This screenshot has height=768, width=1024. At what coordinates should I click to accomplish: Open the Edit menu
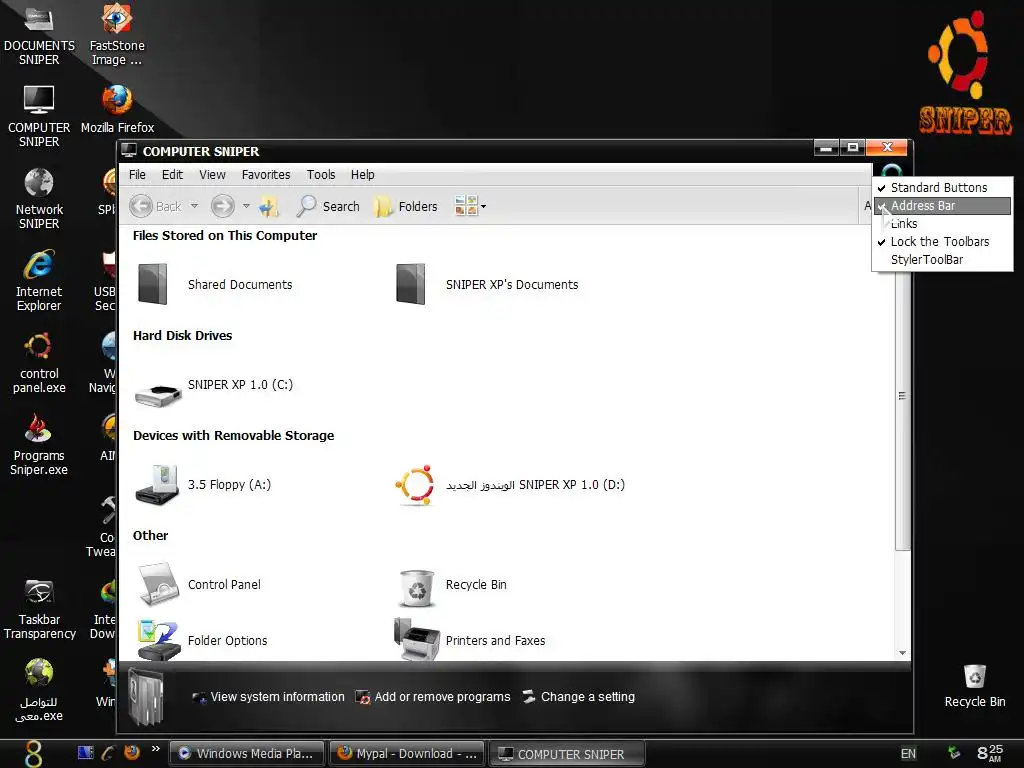tap(172, 174)
